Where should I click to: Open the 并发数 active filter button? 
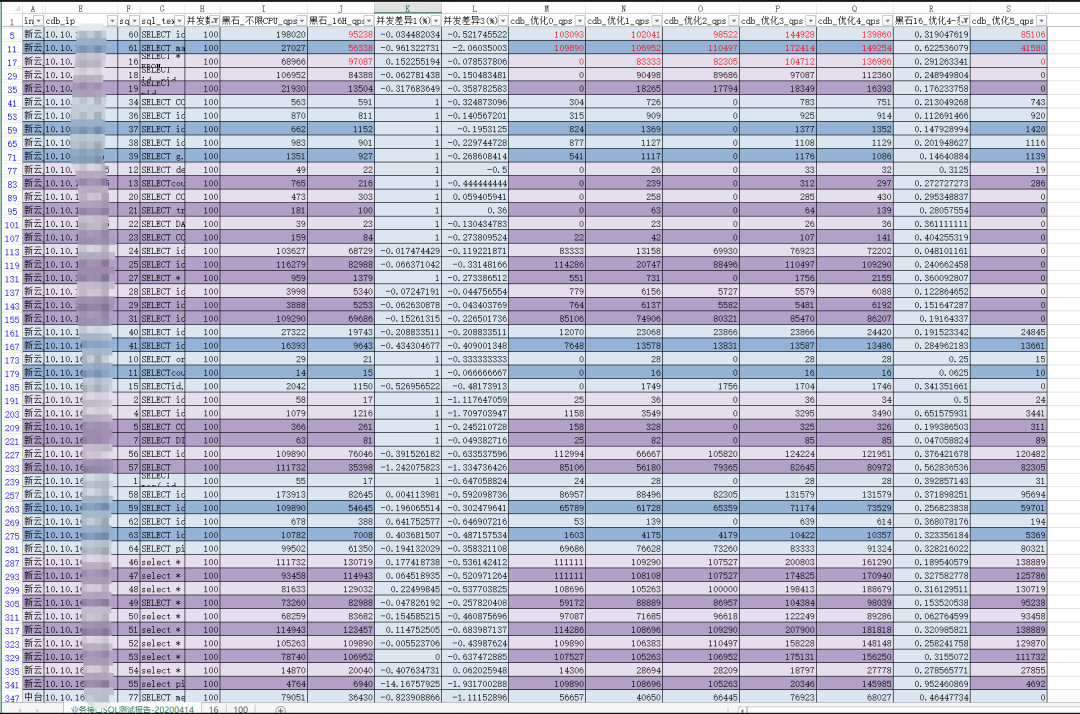(x=215, y=21)
